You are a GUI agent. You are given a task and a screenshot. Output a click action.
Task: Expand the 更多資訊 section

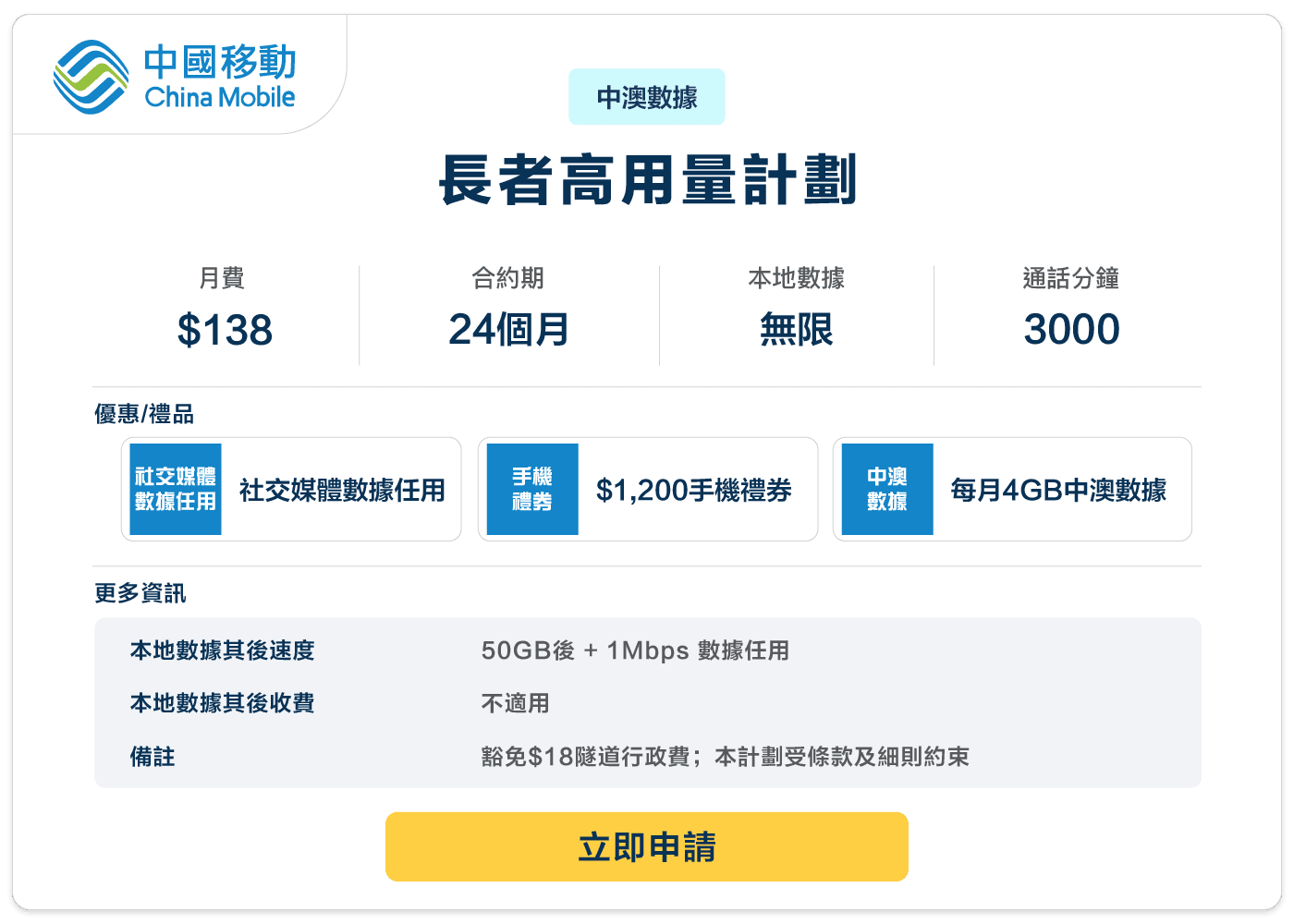tap(140, 593)
